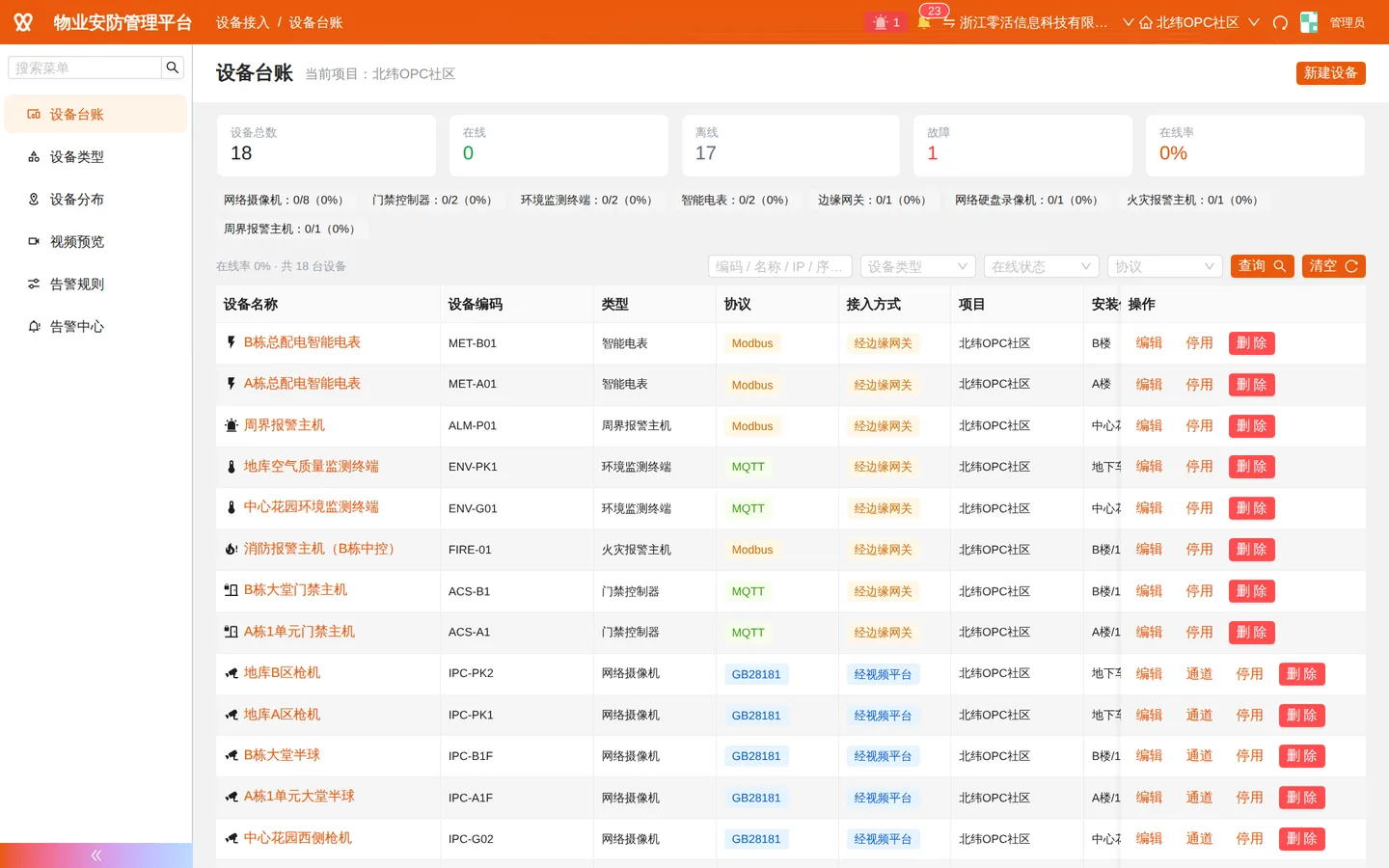Open the 协议 filter dropdown

pos(1165,266)
